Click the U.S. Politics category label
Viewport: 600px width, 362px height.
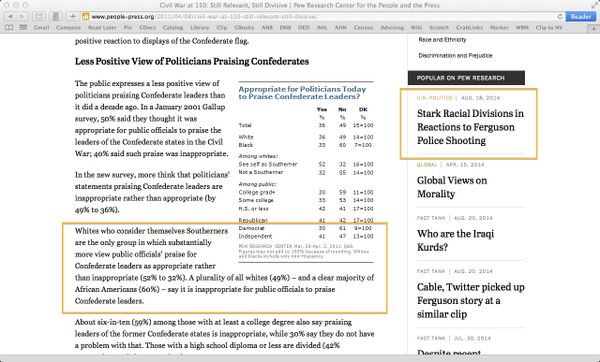[x=434, y=98]
